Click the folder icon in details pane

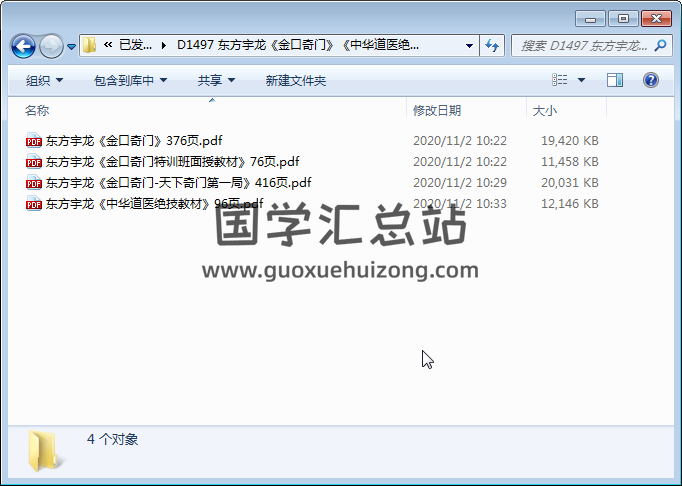pyautogui.click(x=45, y=451)
